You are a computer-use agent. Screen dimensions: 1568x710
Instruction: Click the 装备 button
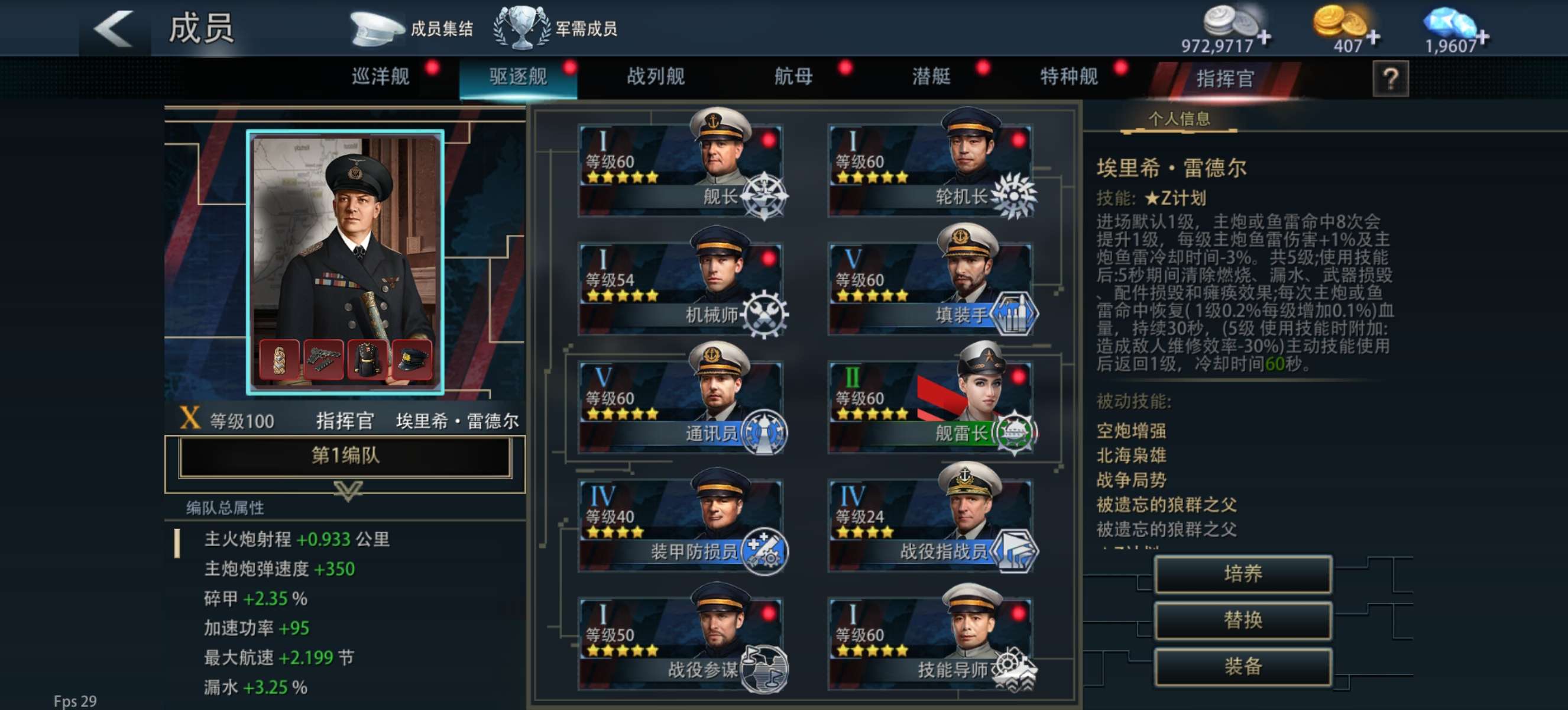(x=1243, y=666)
